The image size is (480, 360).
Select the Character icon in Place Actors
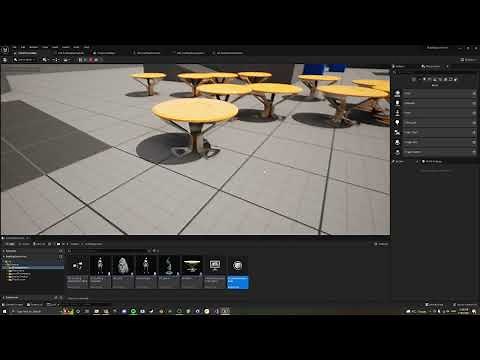[397, 103]
